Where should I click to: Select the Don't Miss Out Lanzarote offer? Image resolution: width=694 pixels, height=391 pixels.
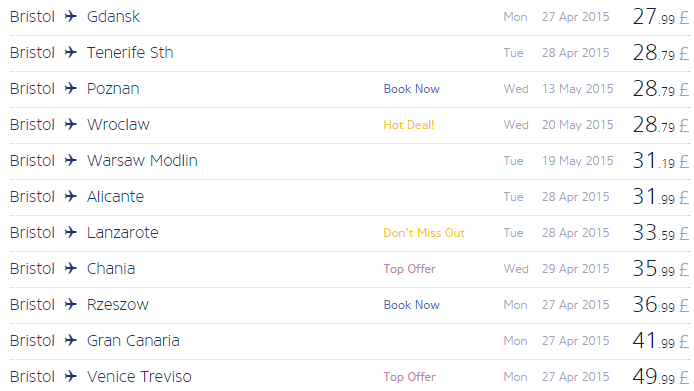pyautogui.click(x=424, y=233)
